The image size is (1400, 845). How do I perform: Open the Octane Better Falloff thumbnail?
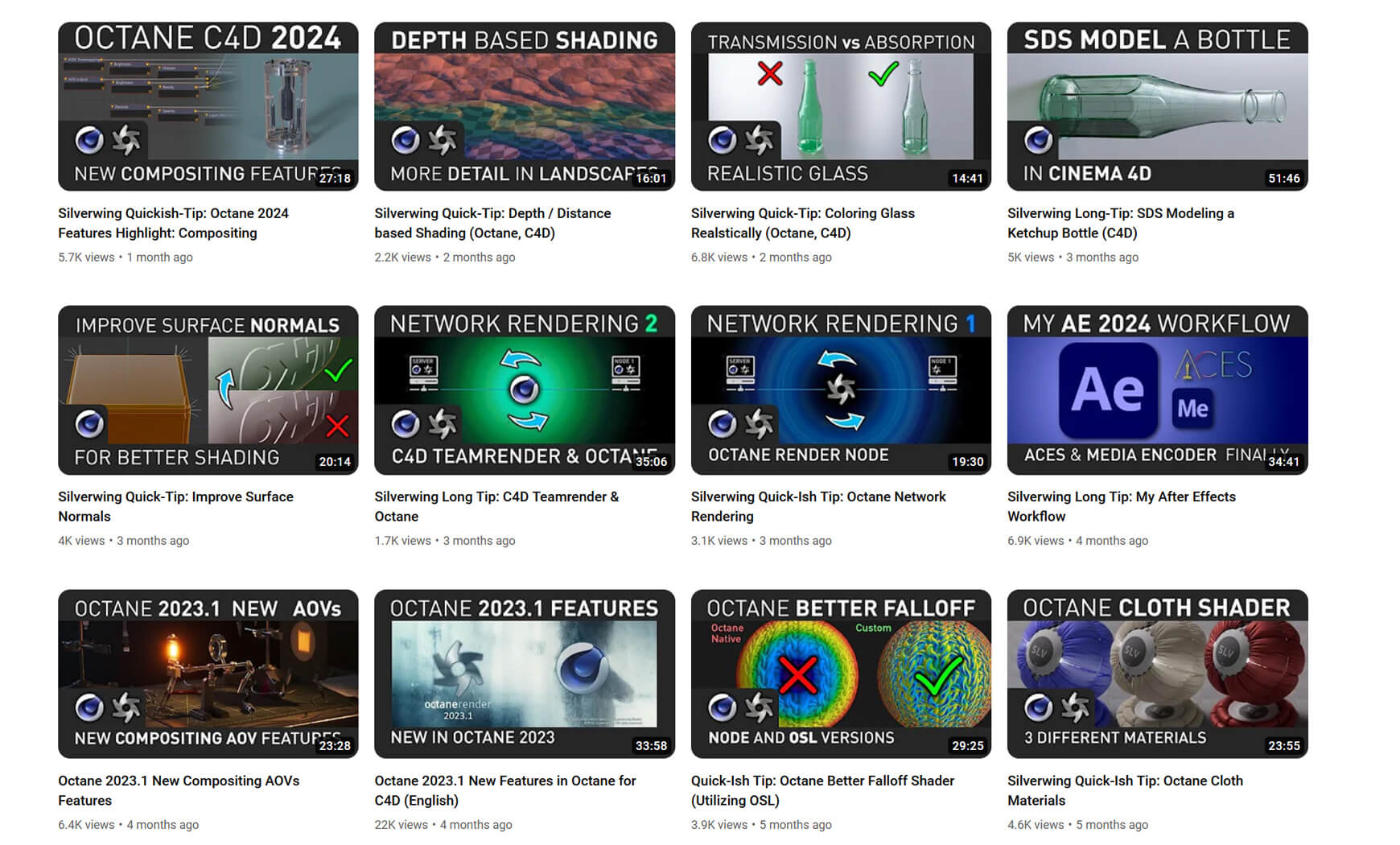(x=841, y=674)
